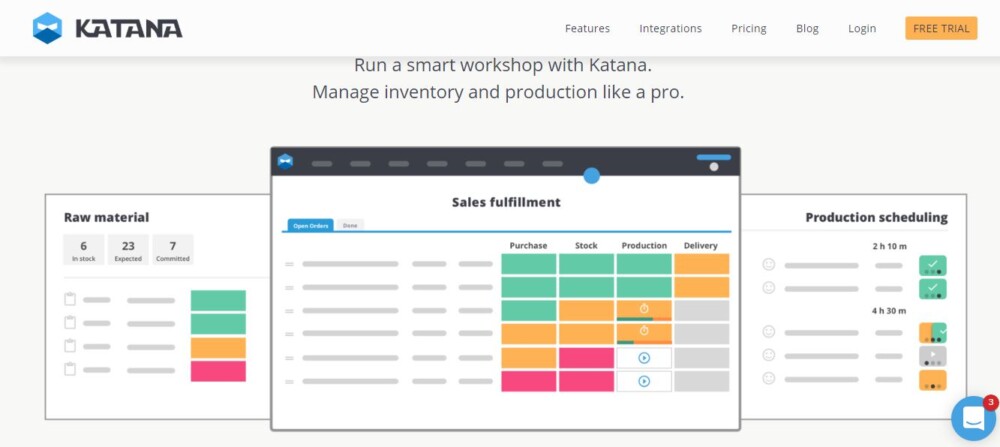Open the Features menu item
Viewport: 1000px width, 447px height.
(587, 29)
